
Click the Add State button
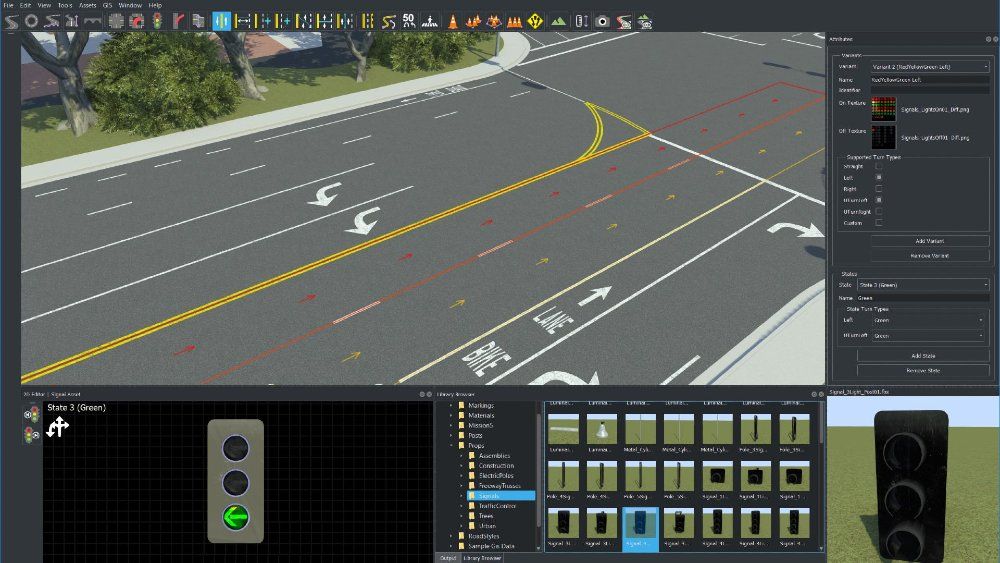[923, 356]
